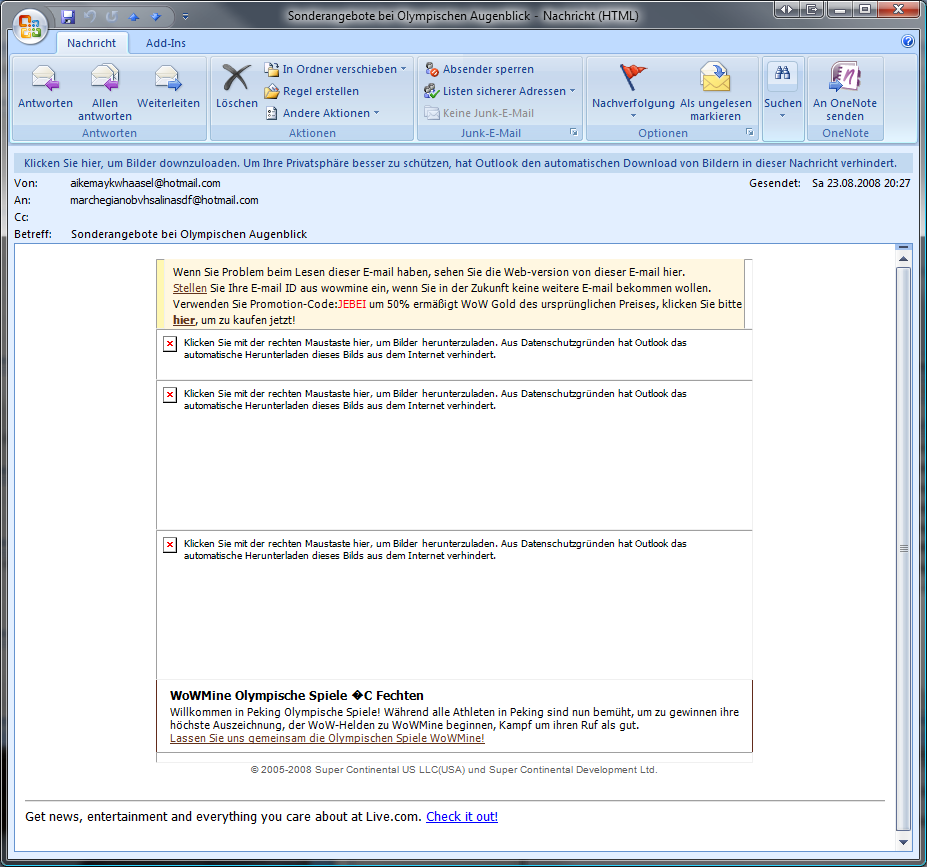Open the In Ordner verschieben dropdown
Viewport: 927px width, 867px height.
[x=335, y=69]
